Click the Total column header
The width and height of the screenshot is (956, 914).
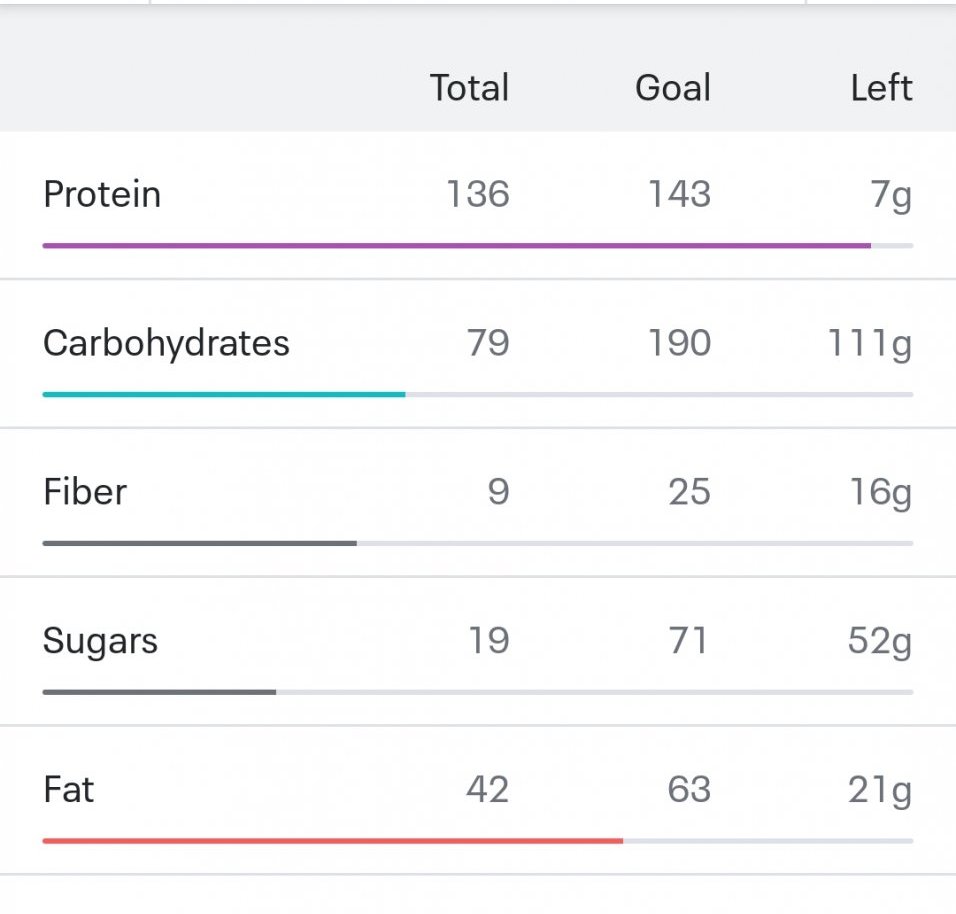[x=469, y=88]
